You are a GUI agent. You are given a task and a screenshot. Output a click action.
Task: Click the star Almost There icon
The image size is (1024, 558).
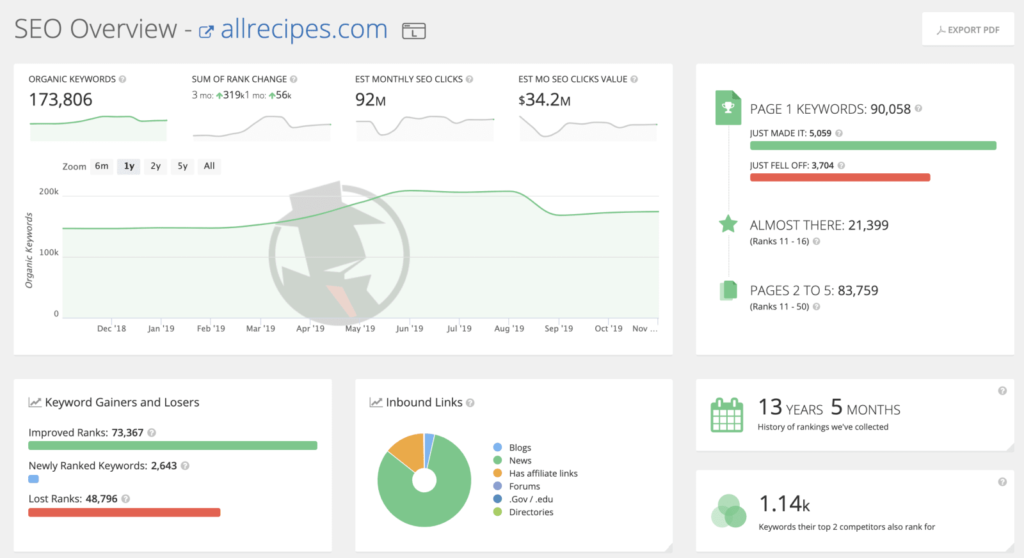[728, 225]
